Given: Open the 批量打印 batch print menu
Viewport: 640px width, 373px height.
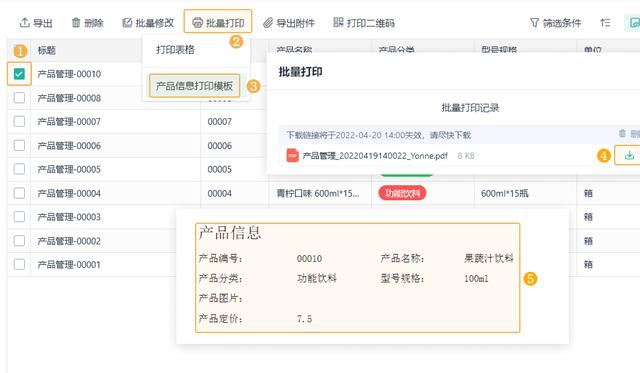Looking at the screenshot, I should 218,22.
